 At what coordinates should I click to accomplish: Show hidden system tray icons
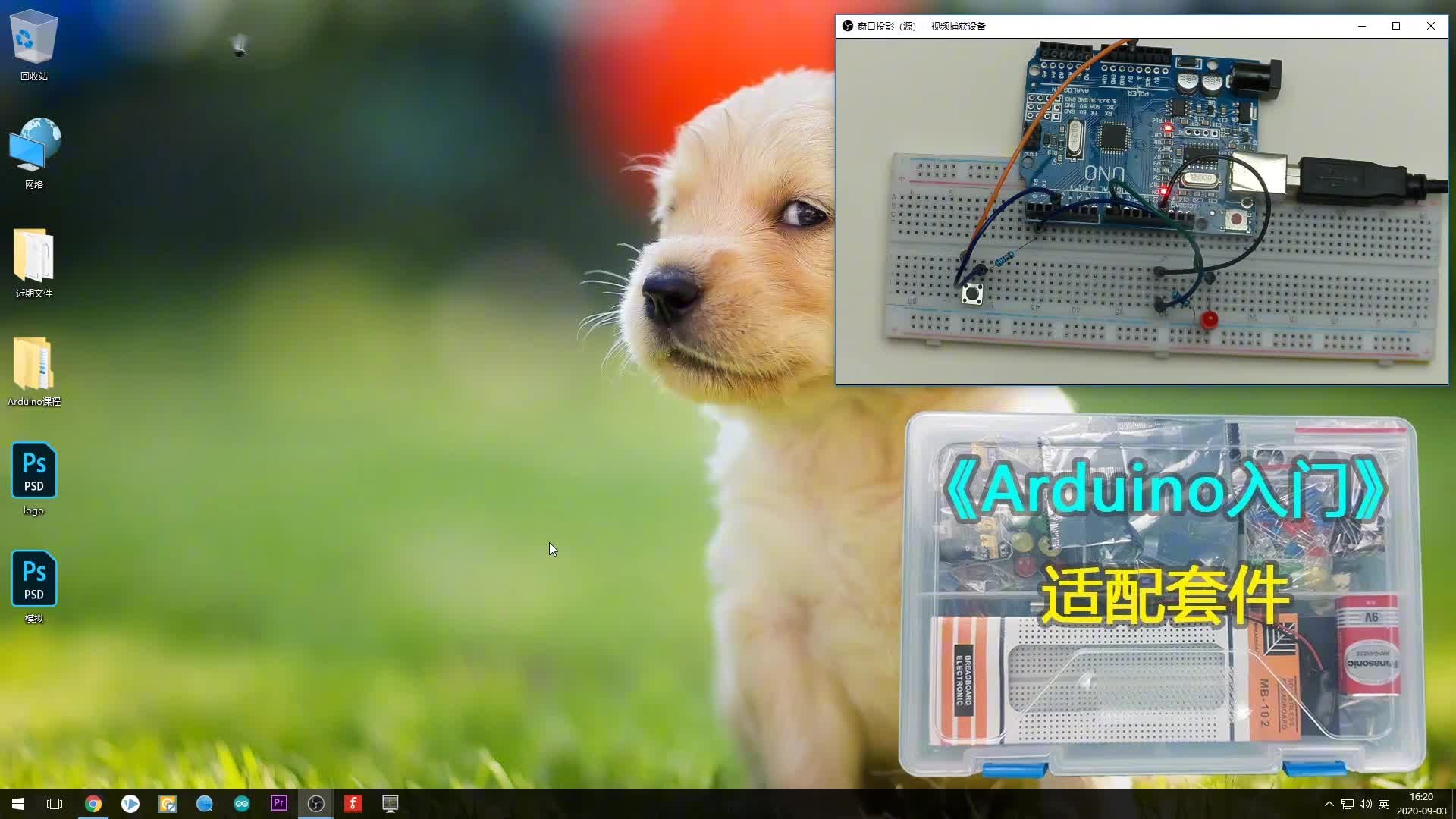1329,804
